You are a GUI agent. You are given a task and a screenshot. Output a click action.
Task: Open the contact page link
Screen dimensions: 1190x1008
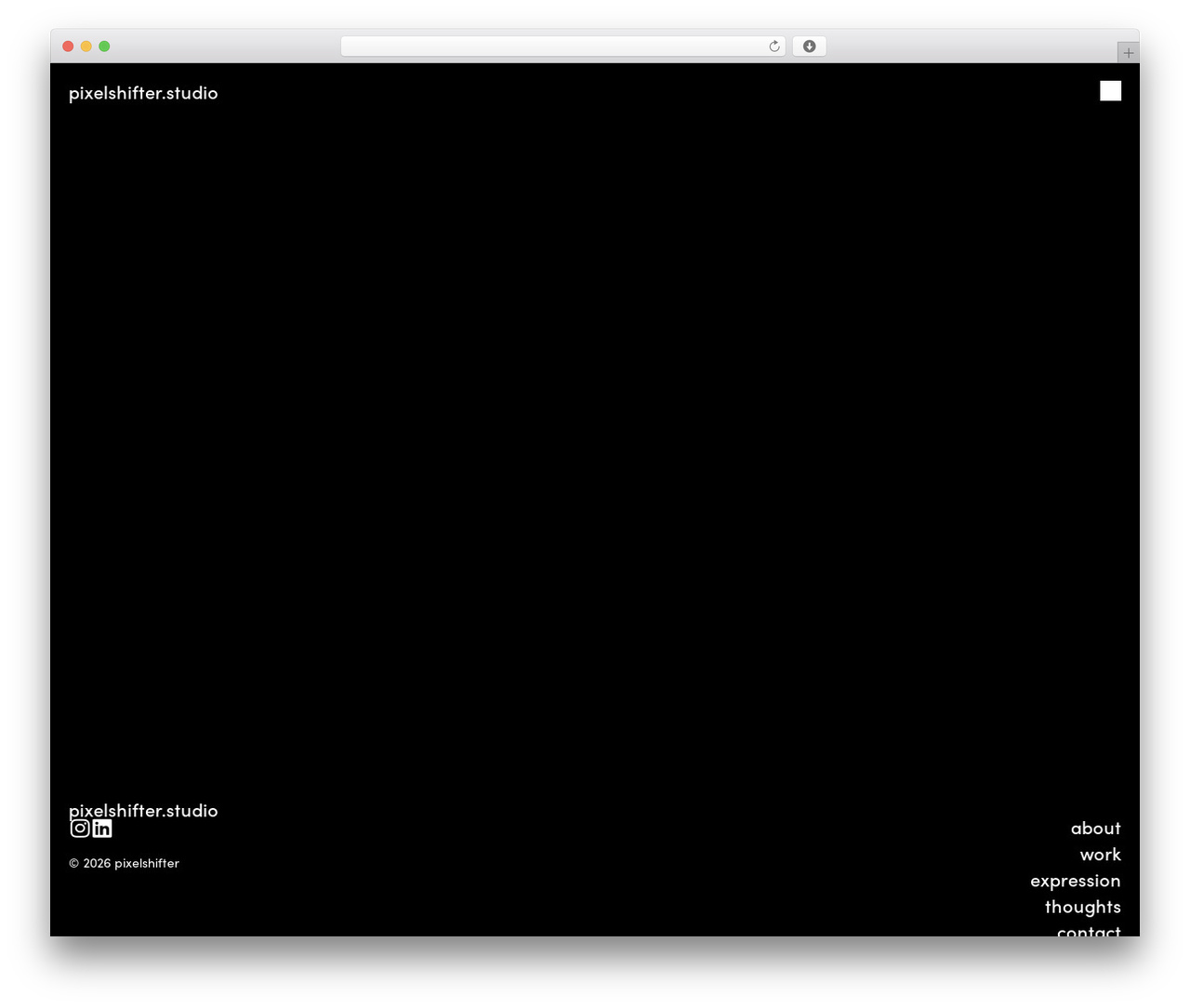(1089, 930)
